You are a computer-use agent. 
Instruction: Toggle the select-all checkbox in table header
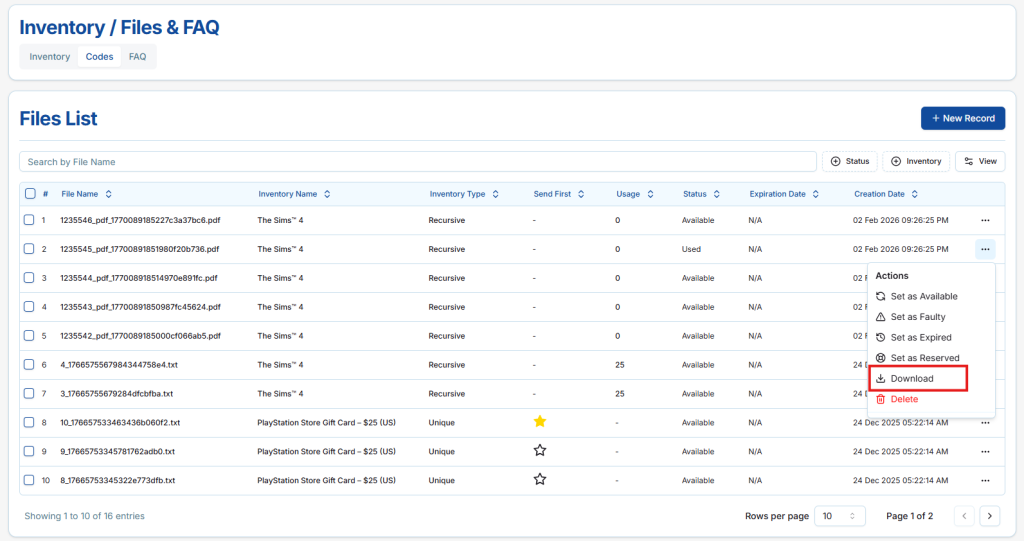pyautogui.click(x=30, y=194)
